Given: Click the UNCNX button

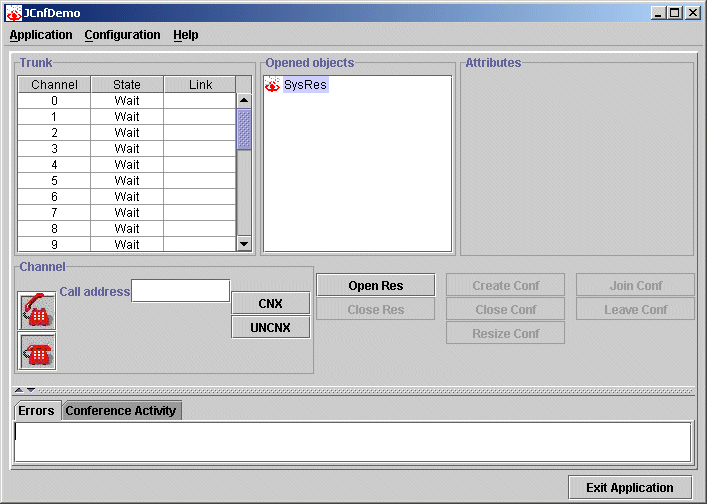Looking at the screenshot, I should pos(270,328).
